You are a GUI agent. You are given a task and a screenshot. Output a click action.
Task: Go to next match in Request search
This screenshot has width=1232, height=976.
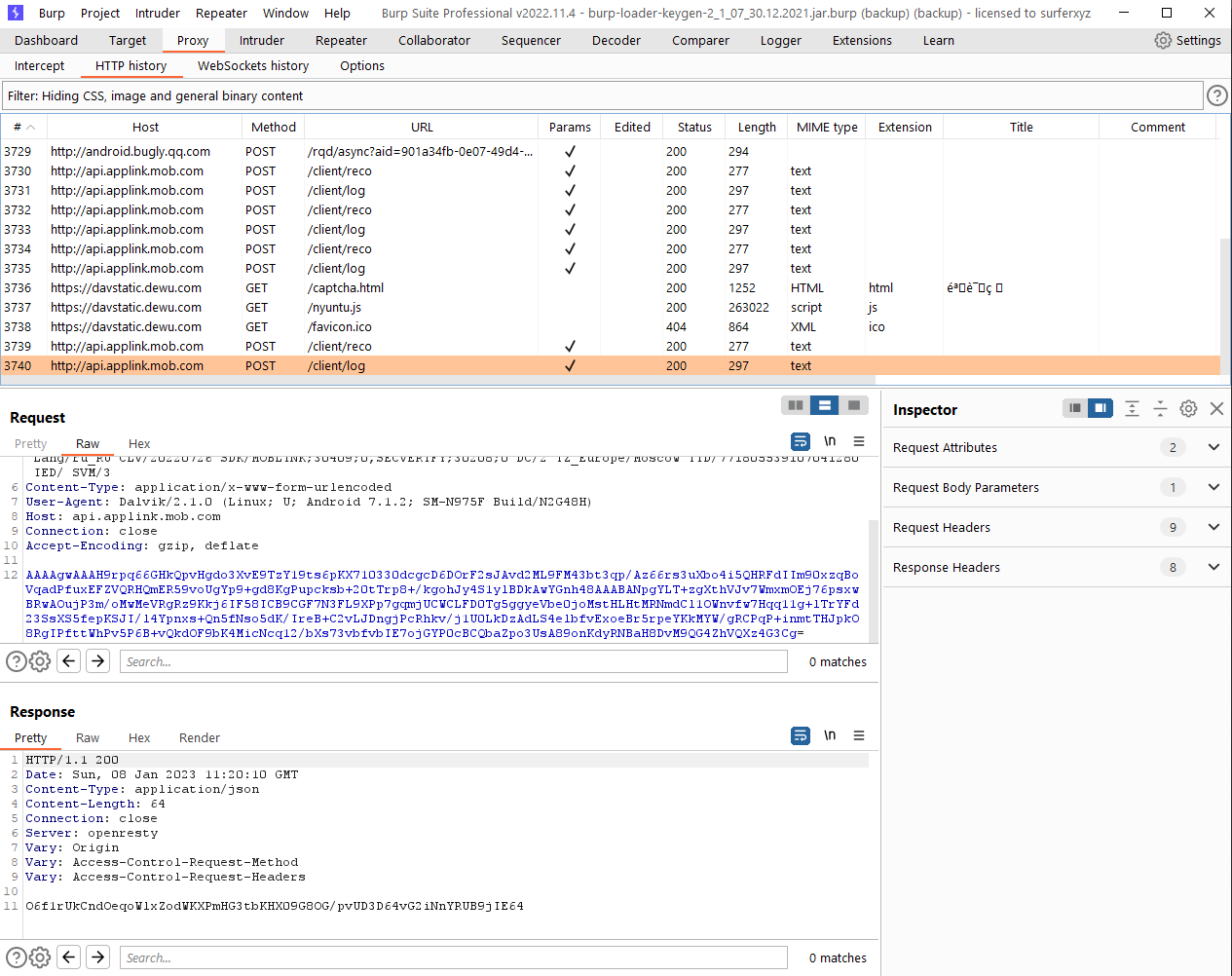click(x=98, y=661)
